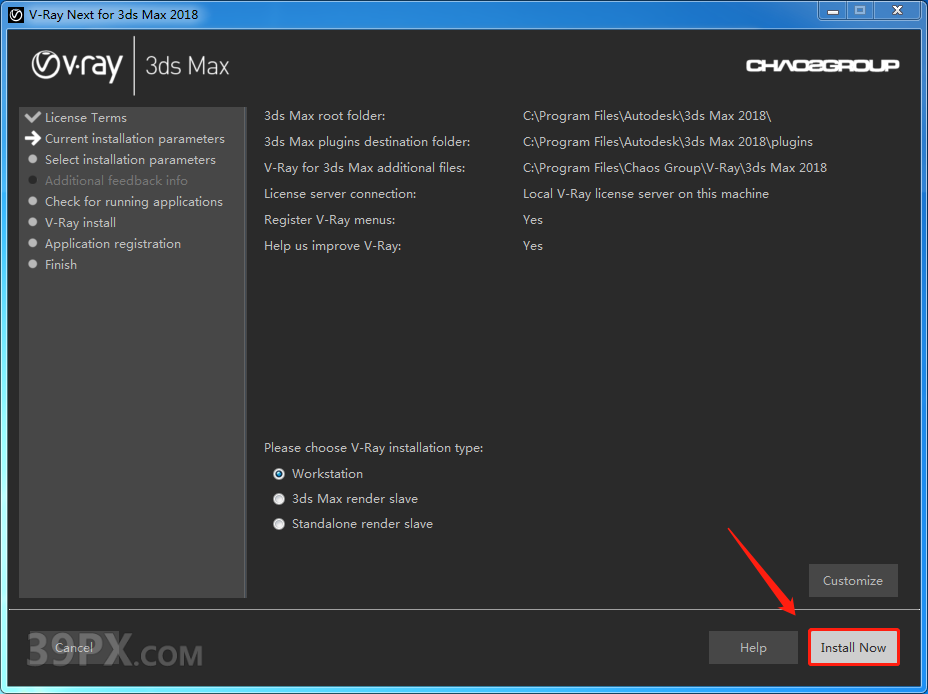Select Finish step in sidebar
The width and height of the screenshot is (928, 694).
click(61, 264)
